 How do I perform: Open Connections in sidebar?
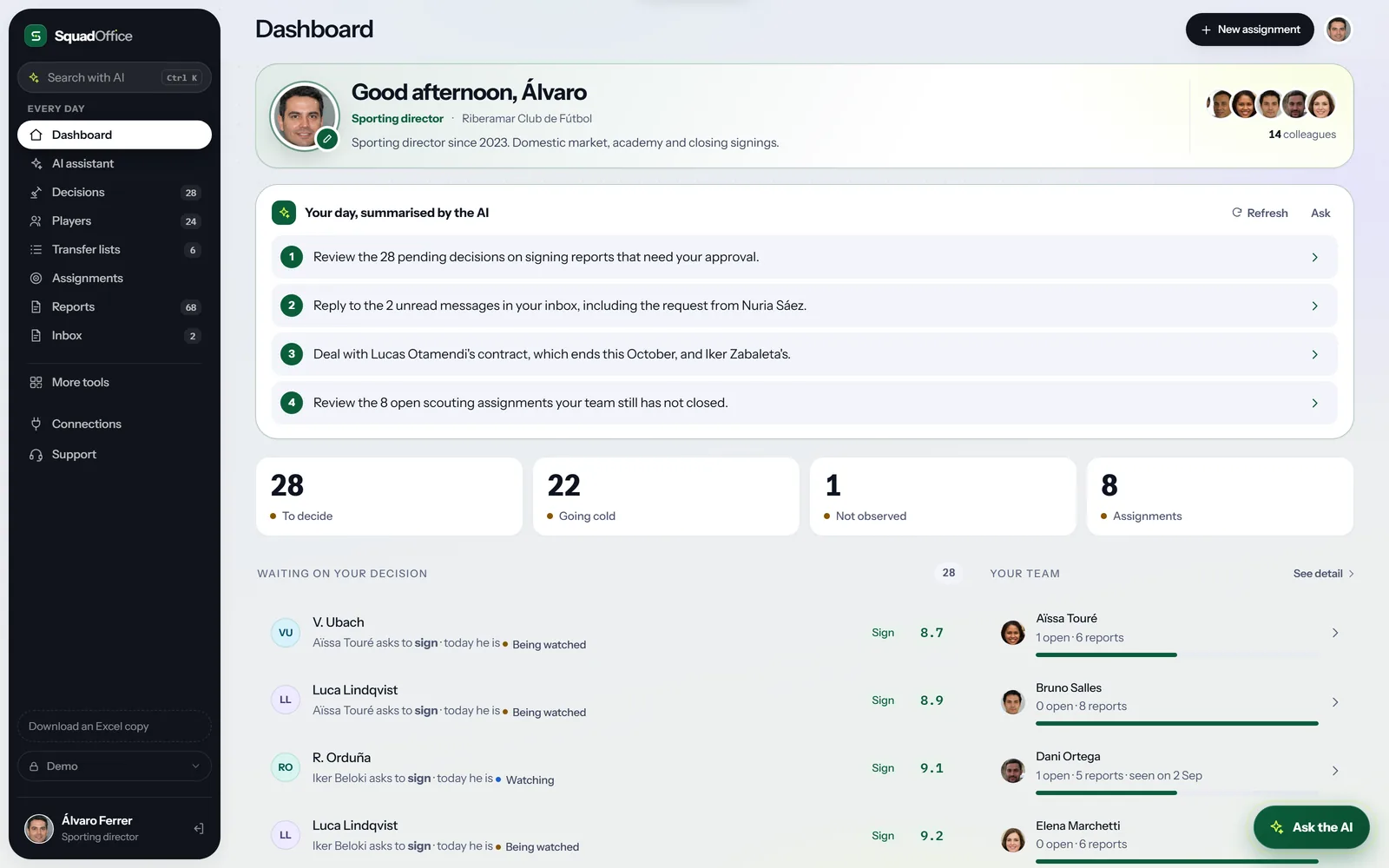115,424
